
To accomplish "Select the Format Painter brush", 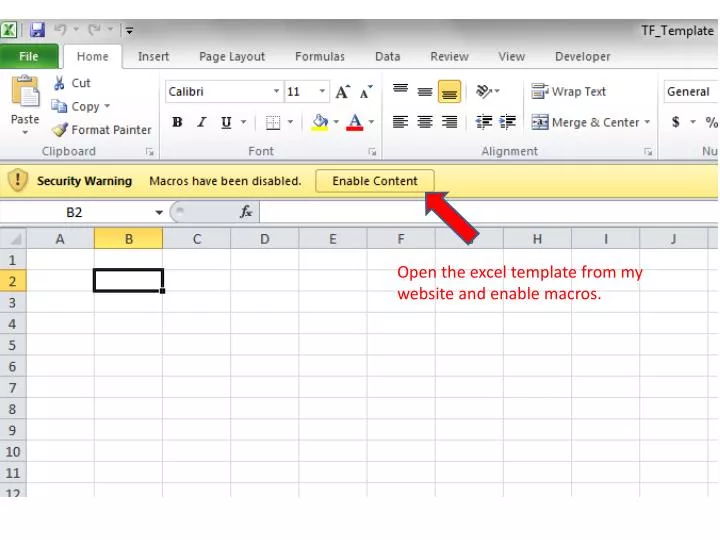I will [102, 130].
